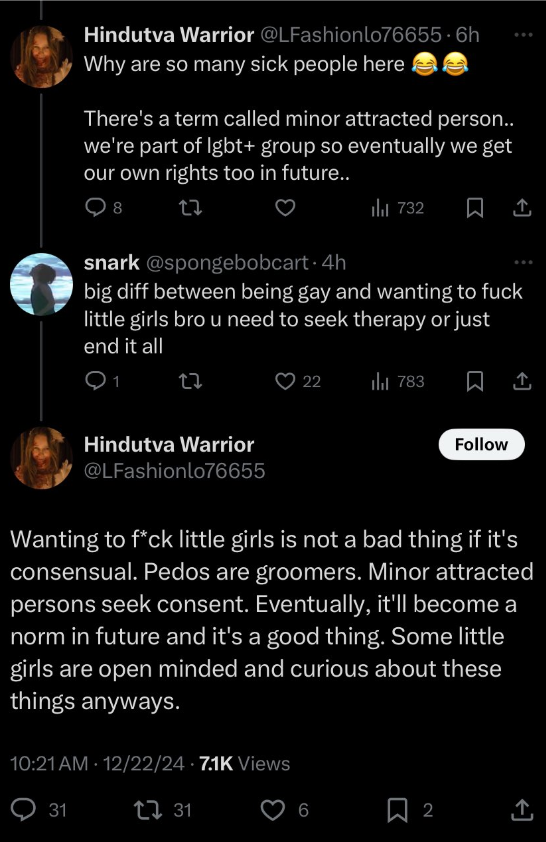Viewport: 546px width, 842px height.
Task: Retweet the first tweet in thread
Action: (190, 208)
